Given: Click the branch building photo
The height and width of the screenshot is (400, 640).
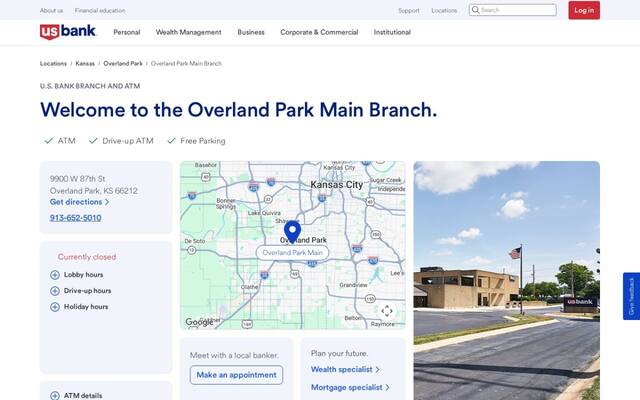Looking at the screenshot, I should click(x=507, y=280).
